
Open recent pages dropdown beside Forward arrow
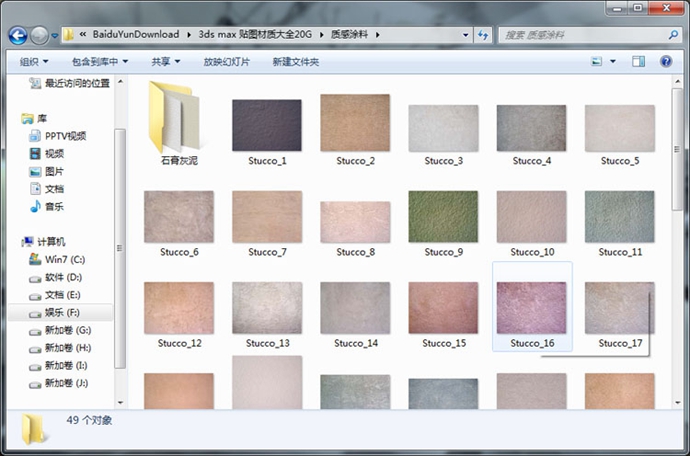pos(55,36)
